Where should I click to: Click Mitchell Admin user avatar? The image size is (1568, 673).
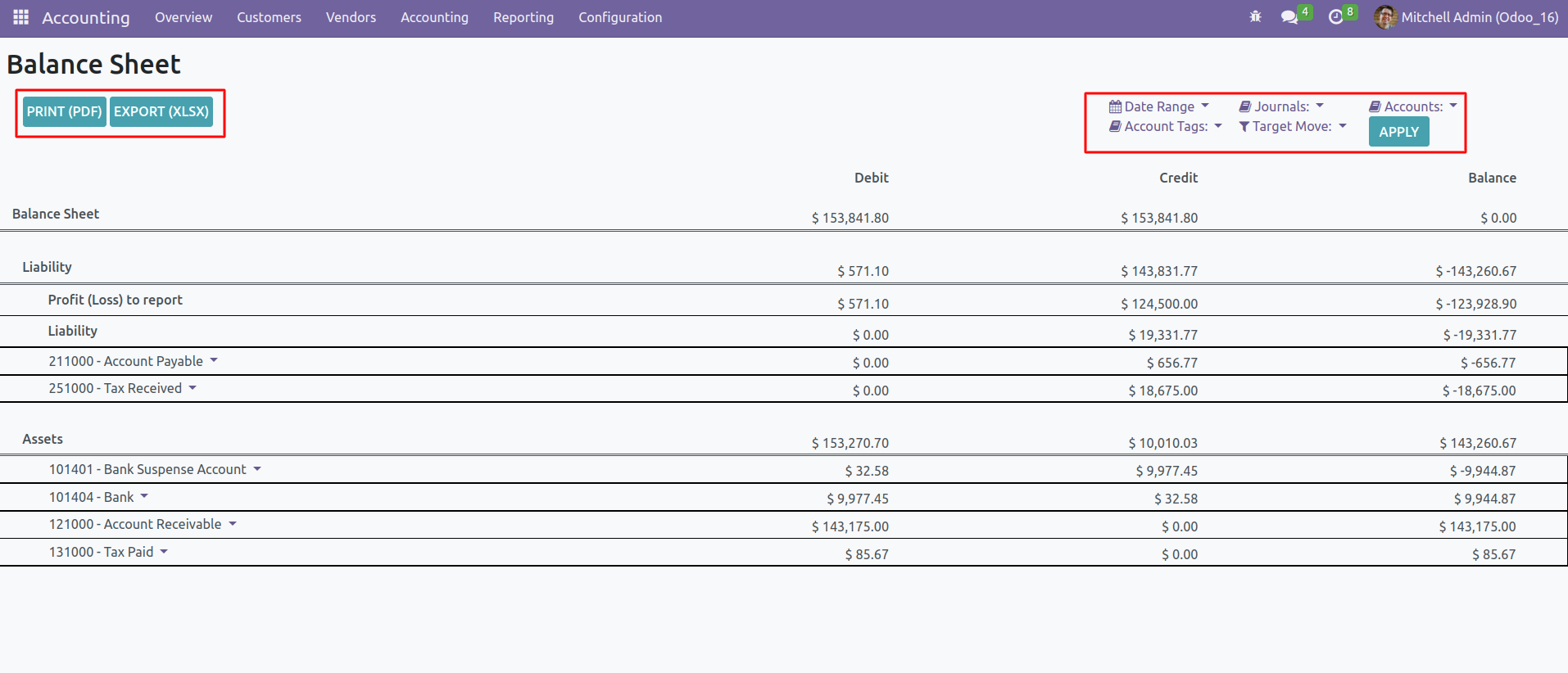pos(1384,17)
